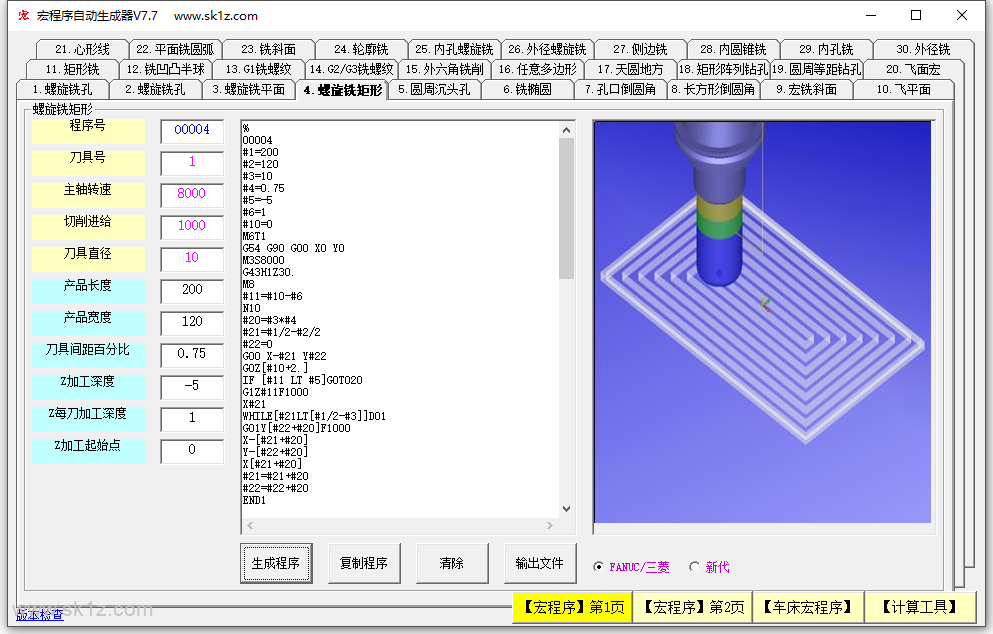Click the code scrollbar up arrow
Image resolution: width=993 pixels, height=634 pixels.
[x=567, y=130]
